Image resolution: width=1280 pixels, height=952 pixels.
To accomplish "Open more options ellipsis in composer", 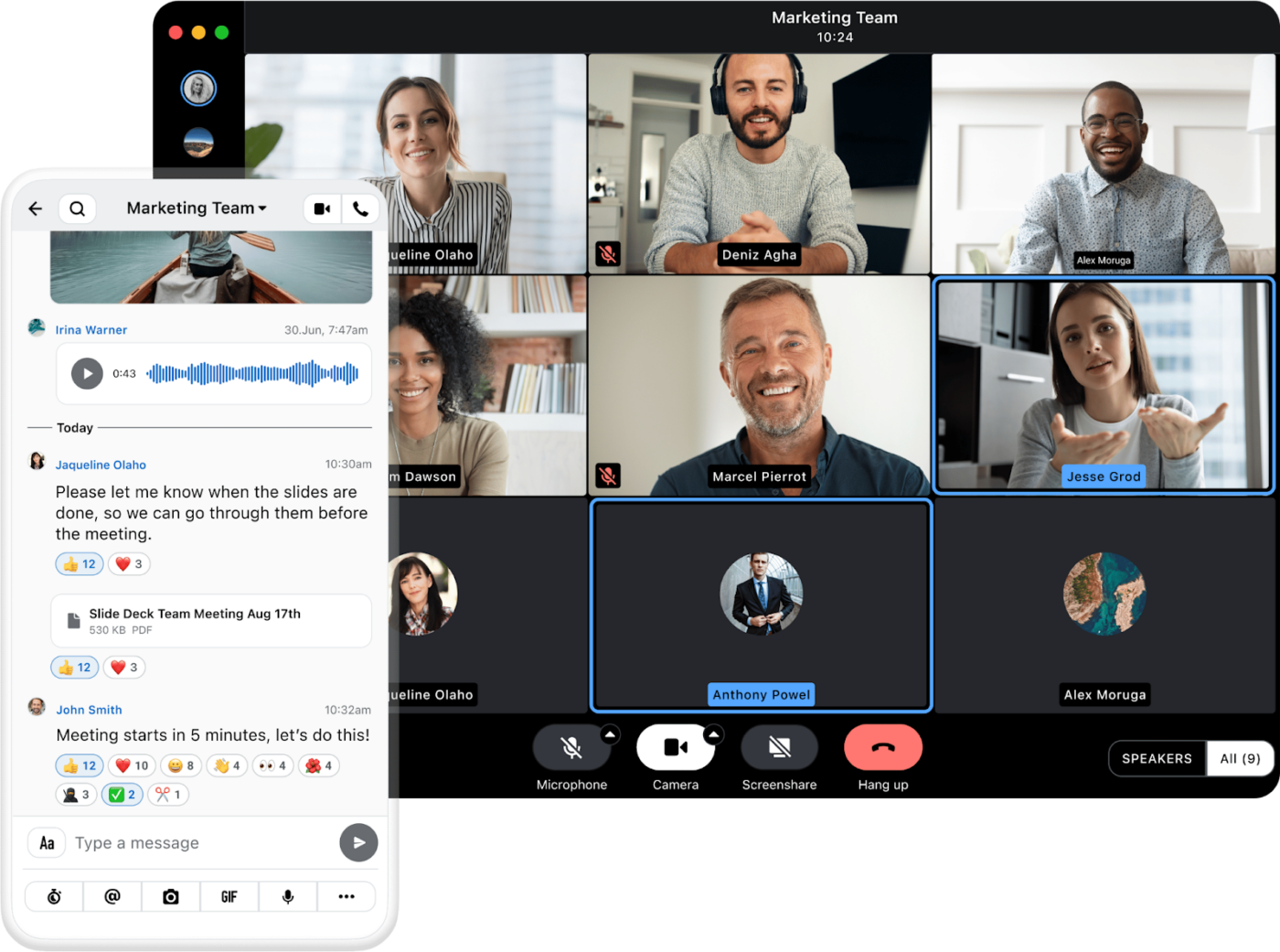I will click(x=347, y=896).
